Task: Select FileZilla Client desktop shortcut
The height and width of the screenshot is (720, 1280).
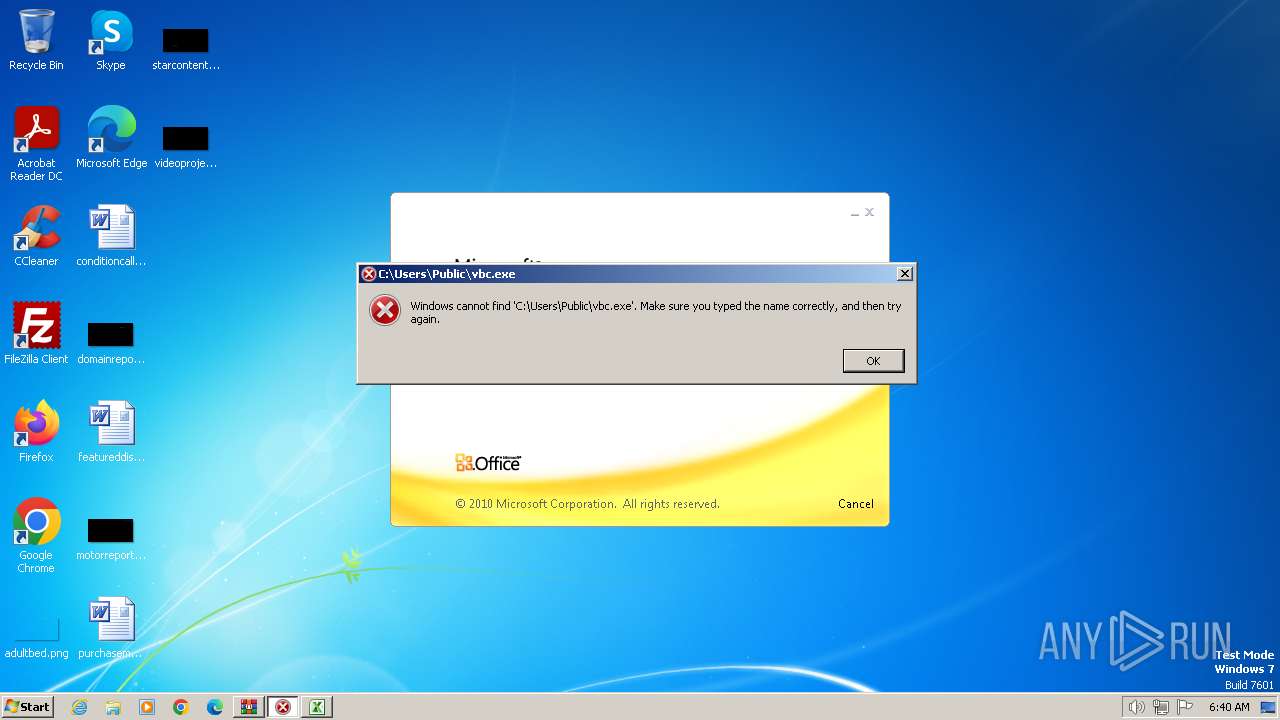Action: click(x=36, y=334)
